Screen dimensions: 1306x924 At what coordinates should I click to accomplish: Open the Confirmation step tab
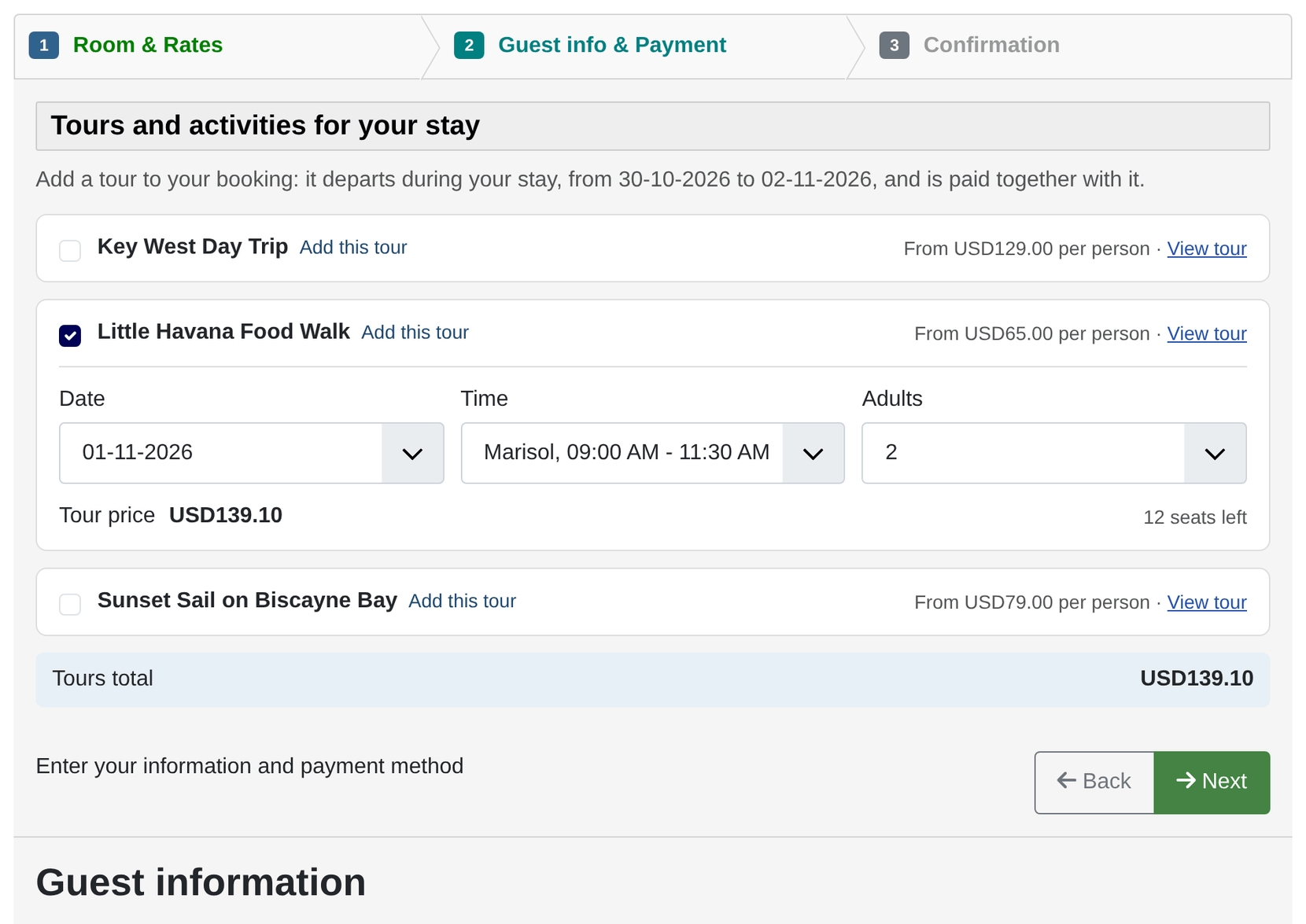coord(991,45)
